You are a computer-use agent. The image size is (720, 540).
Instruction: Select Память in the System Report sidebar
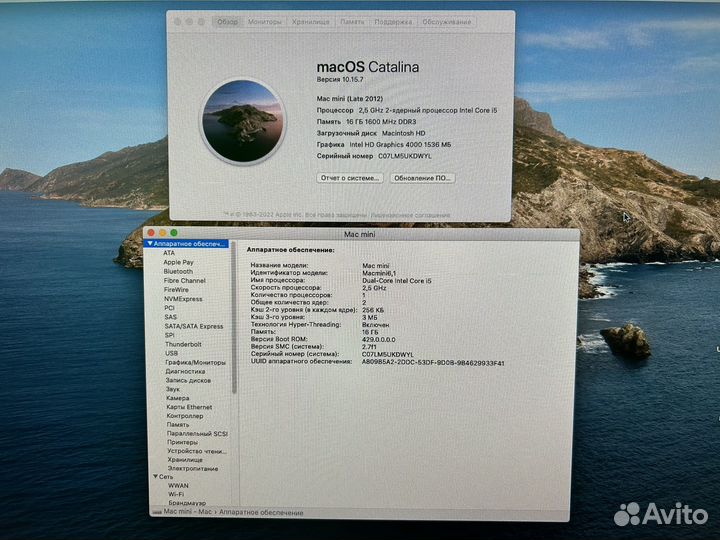[x=178, y=425]
